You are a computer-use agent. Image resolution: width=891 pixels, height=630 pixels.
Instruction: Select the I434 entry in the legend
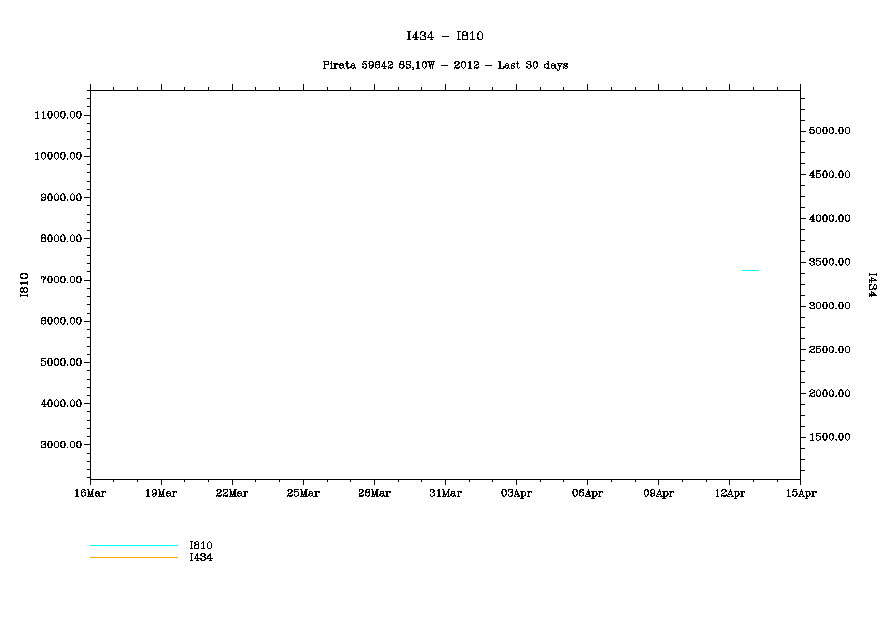pos(201,557)
